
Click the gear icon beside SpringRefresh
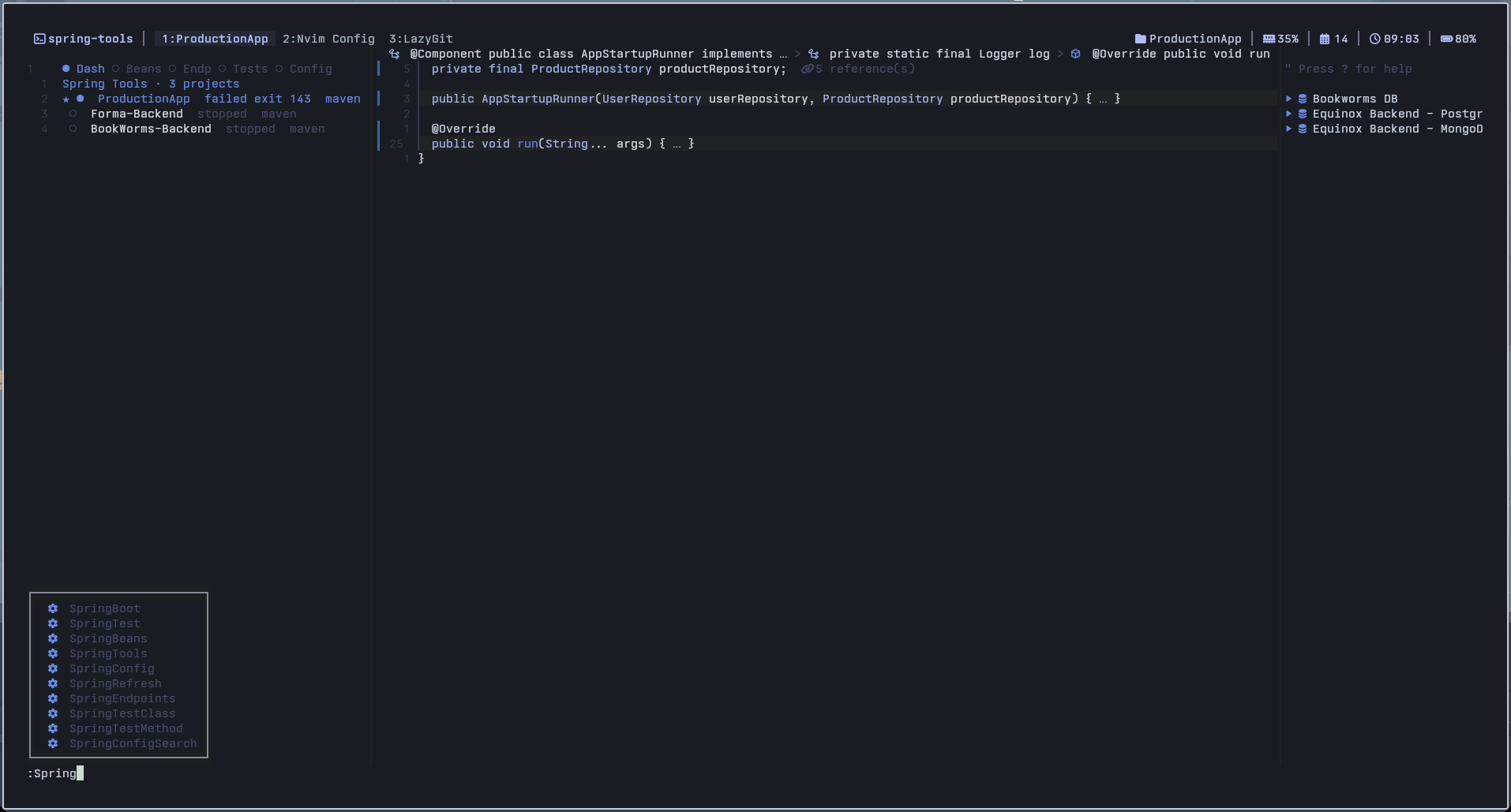click(x=53, y=683)
